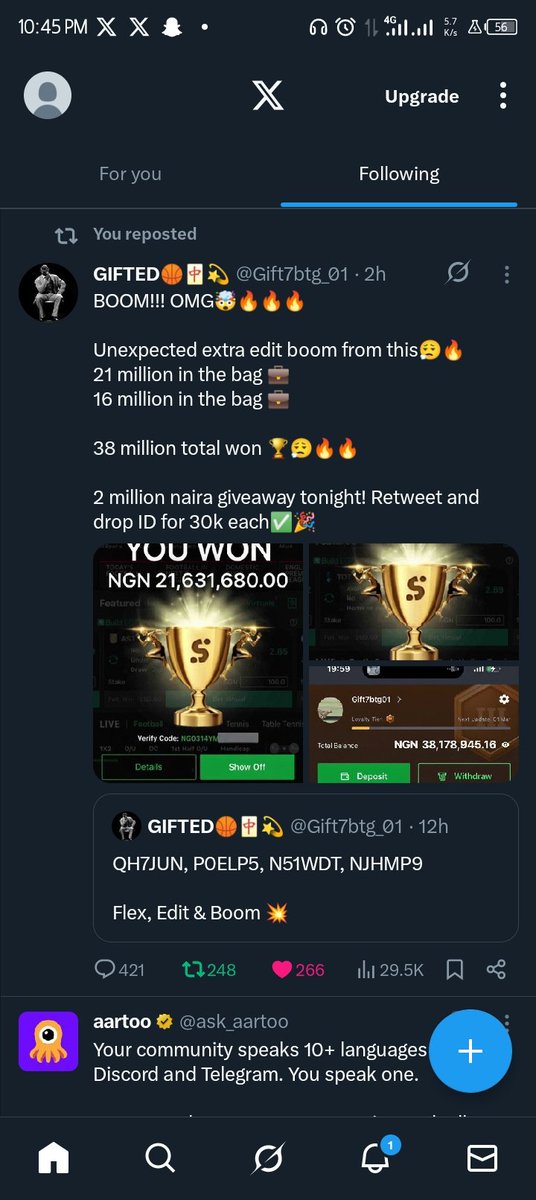
Task: Toggle bookmark on GIFTED's post
Action: (x=454, y=969)
